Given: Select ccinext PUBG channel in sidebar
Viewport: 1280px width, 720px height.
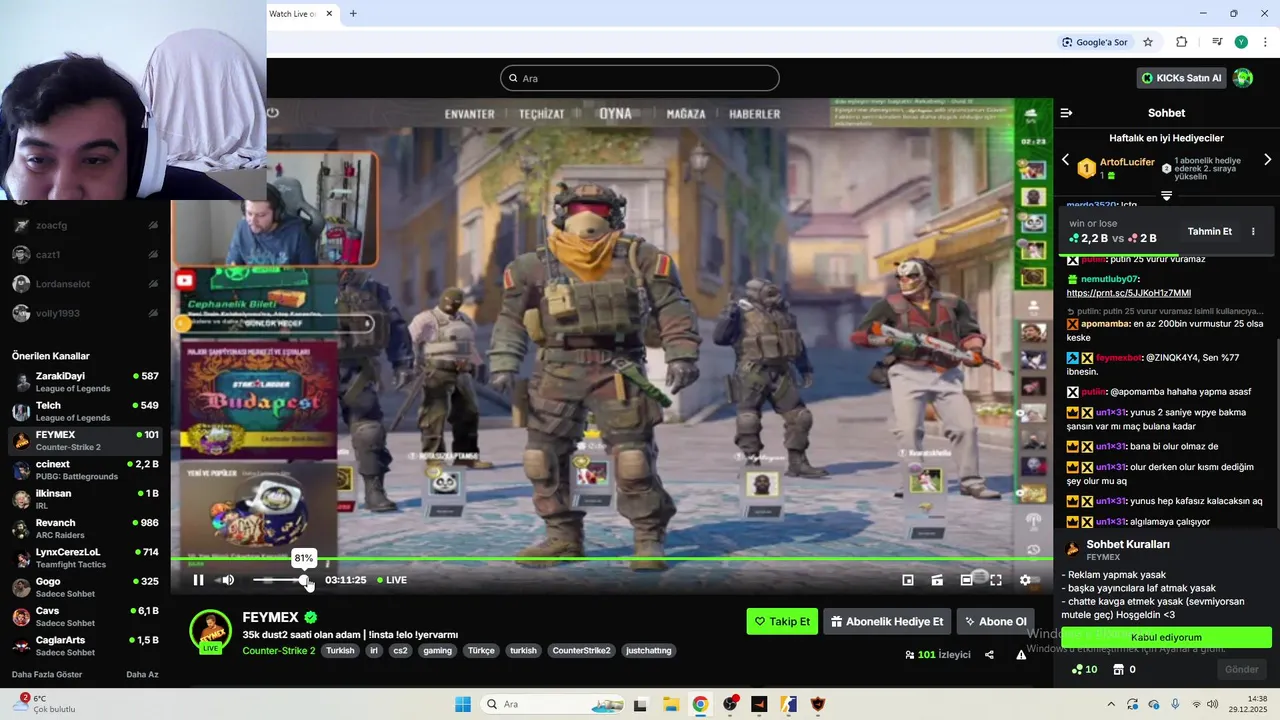Looking at the screenshot, I should pos(85,470).
